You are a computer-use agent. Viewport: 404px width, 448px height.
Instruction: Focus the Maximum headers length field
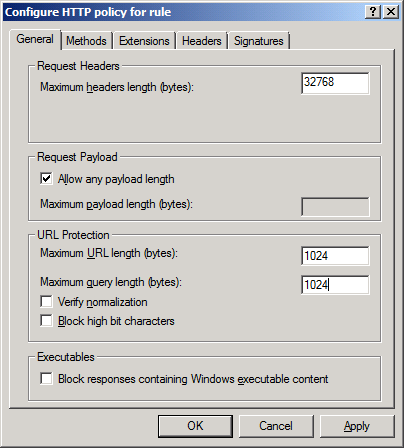(x=335, y=83)
